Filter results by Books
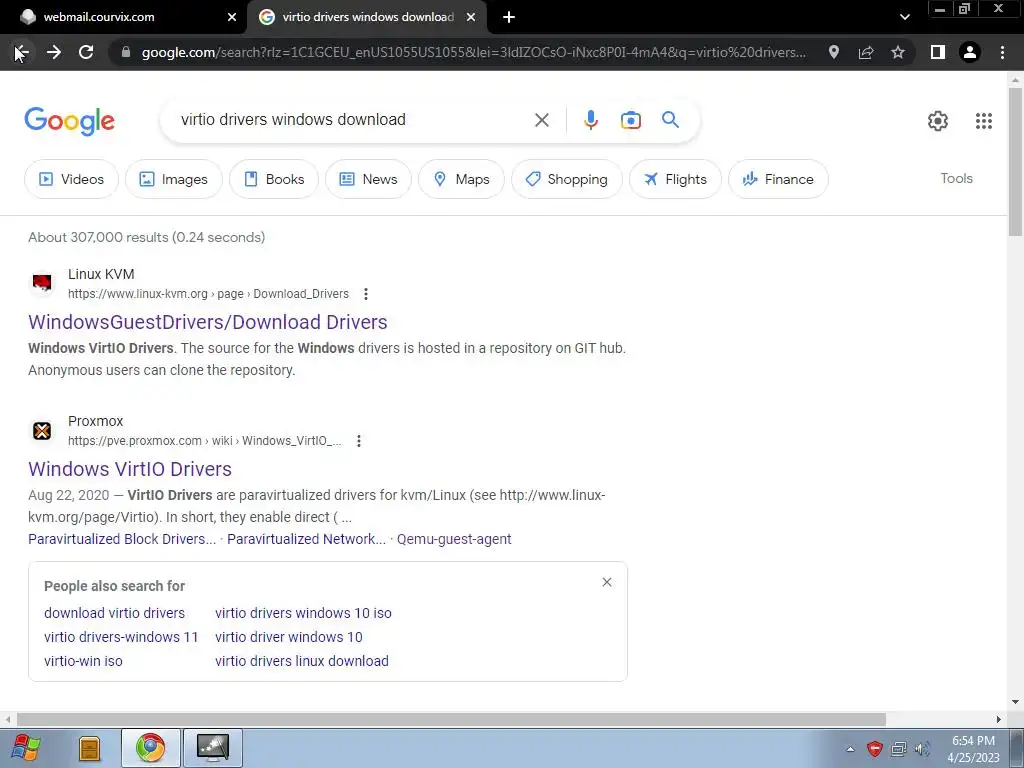The image size is (1024, 768). [274, 179]
